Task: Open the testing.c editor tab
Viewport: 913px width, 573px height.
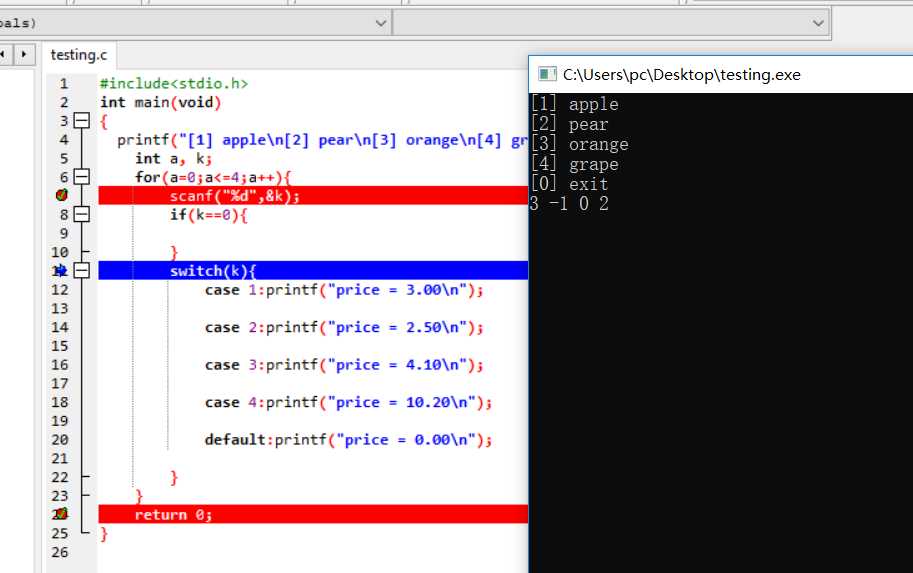Action: click(79, 55)
